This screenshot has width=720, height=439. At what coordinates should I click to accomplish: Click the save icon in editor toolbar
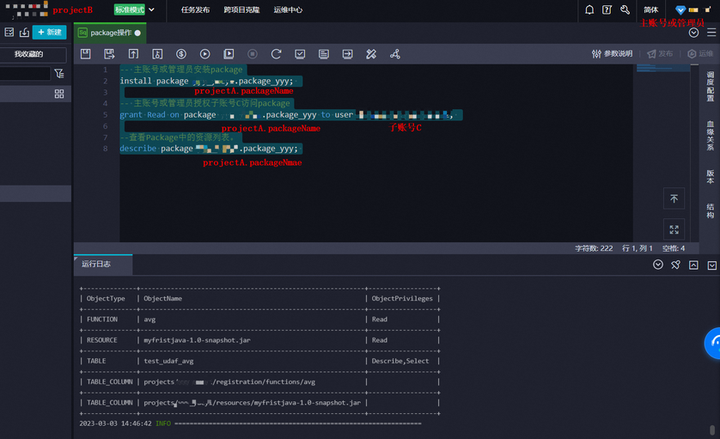(x=85, y=54)
